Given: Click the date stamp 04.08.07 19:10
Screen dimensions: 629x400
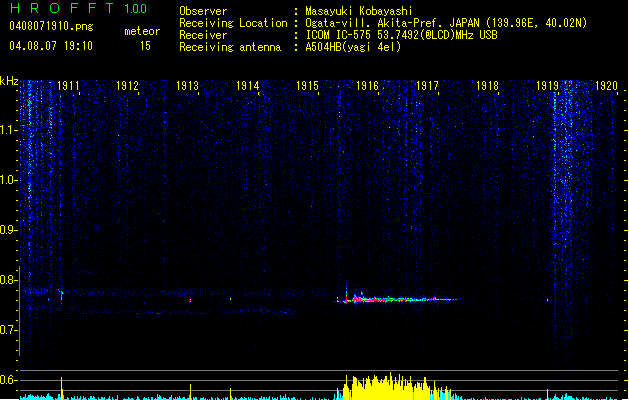Looking at the screenshot, I should [x=51, y=46].
